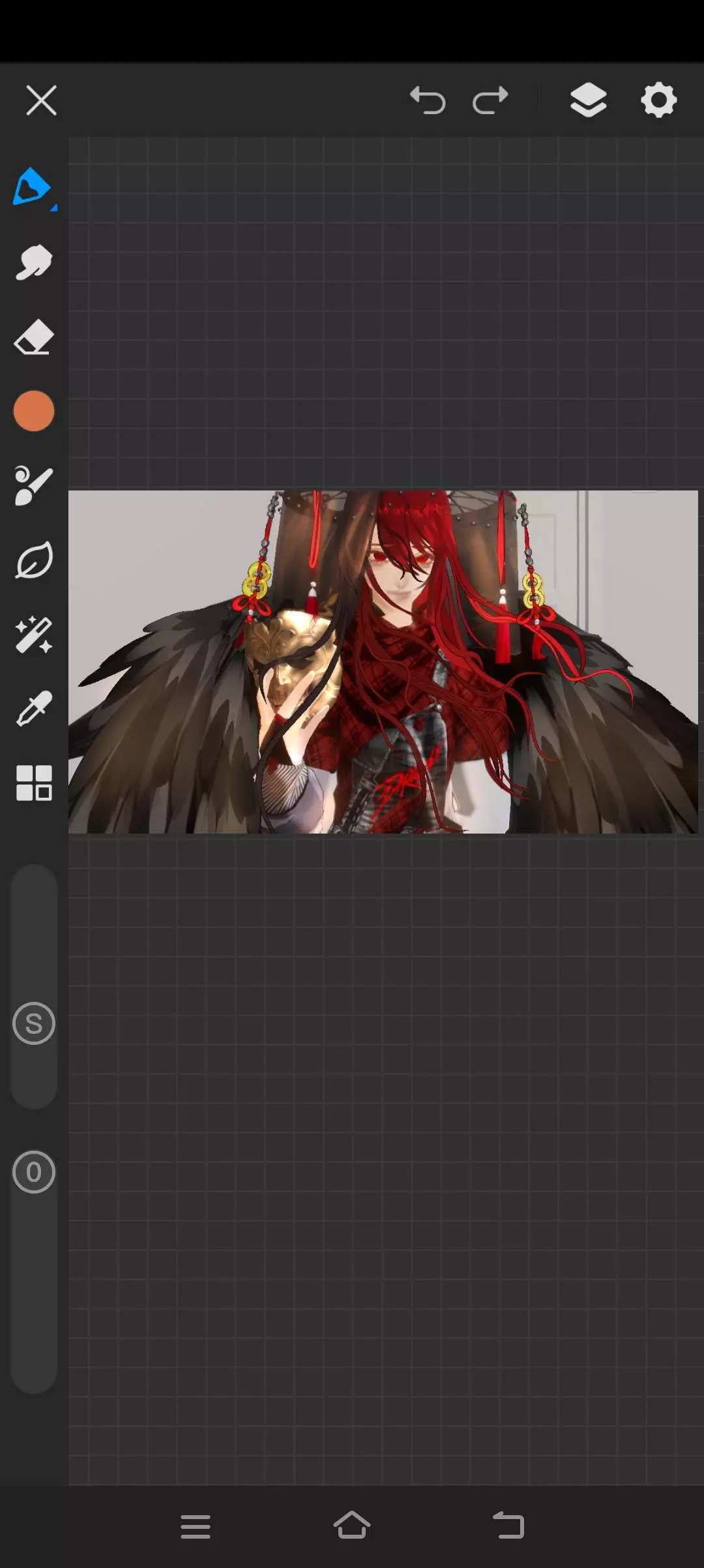
Task: Select the Smudge finger tool
Action: click(33, 262)
